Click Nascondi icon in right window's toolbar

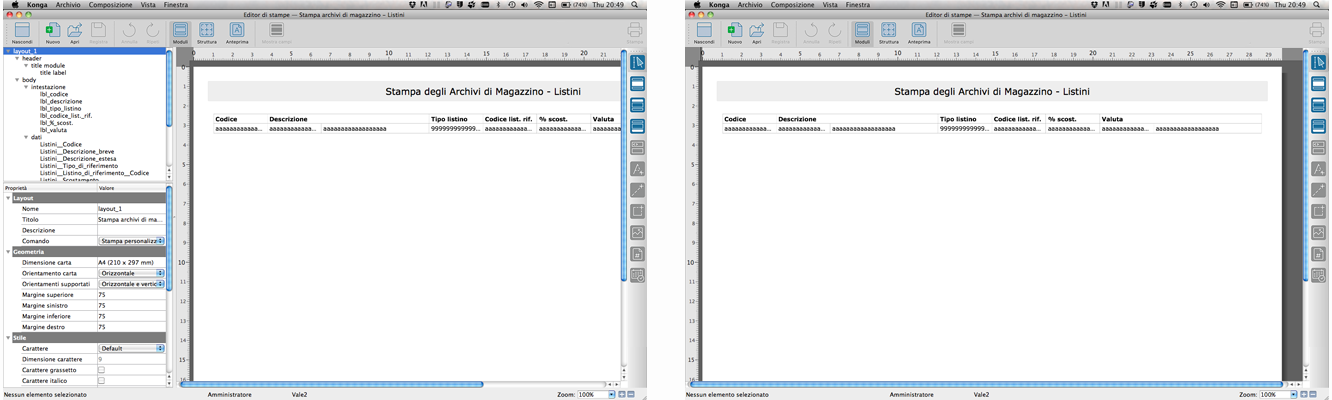tap(704, 31)
